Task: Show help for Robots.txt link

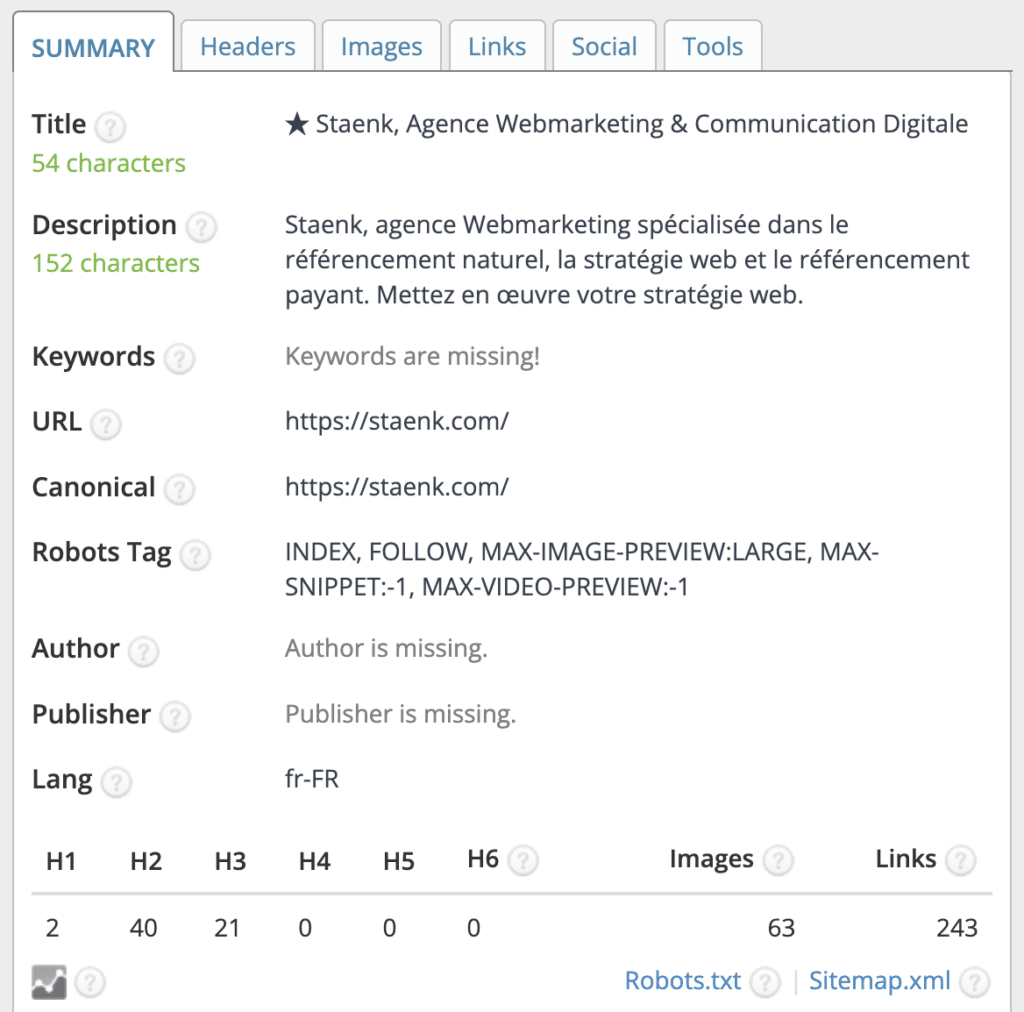Action: click(x=765, y=982)
